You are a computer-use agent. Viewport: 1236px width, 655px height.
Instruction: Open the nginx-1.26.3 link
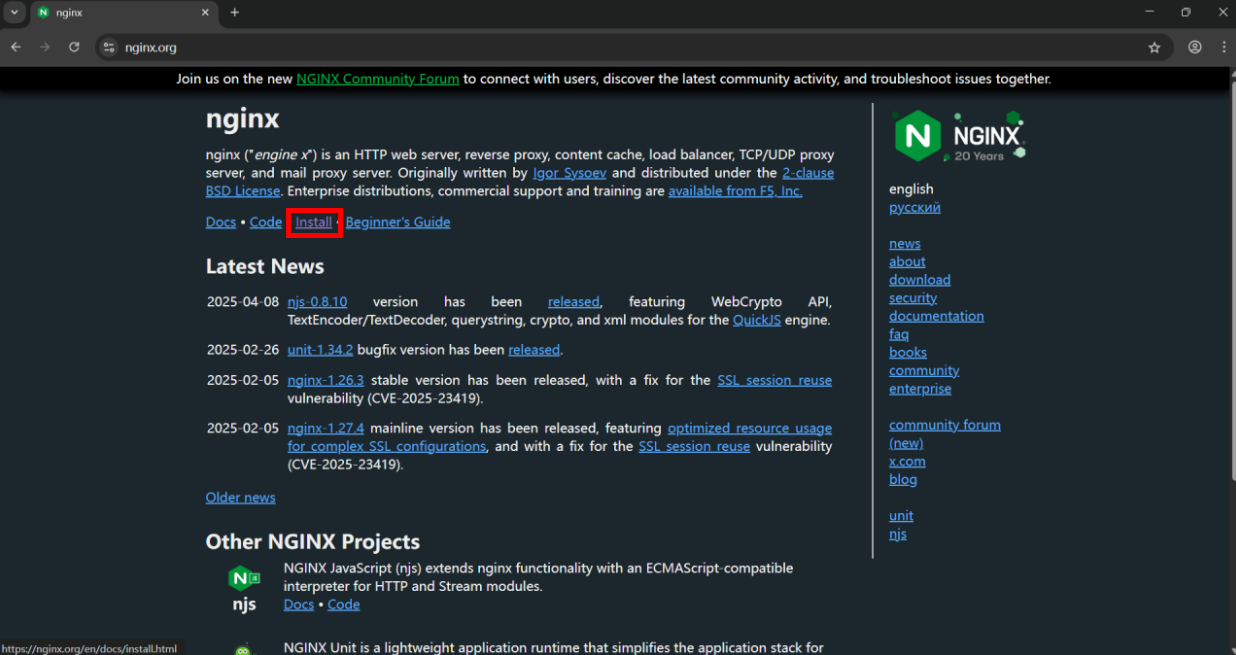(x=325, y=380)
